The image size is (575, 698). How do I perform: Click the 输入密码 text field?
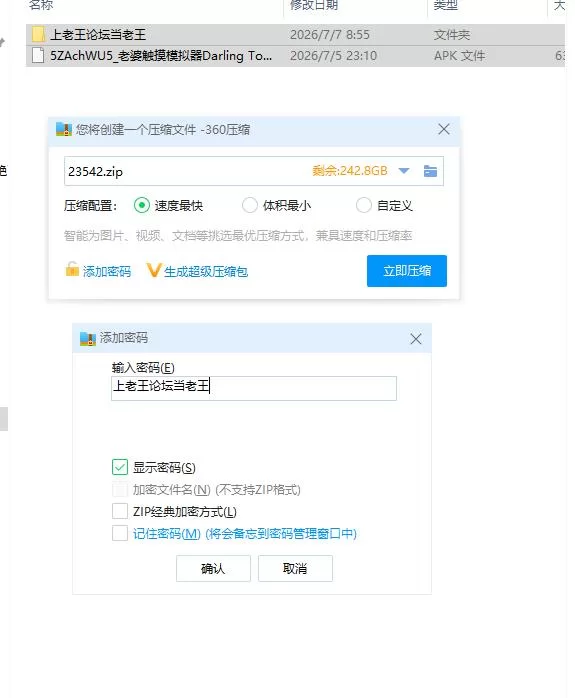(254, 388)
